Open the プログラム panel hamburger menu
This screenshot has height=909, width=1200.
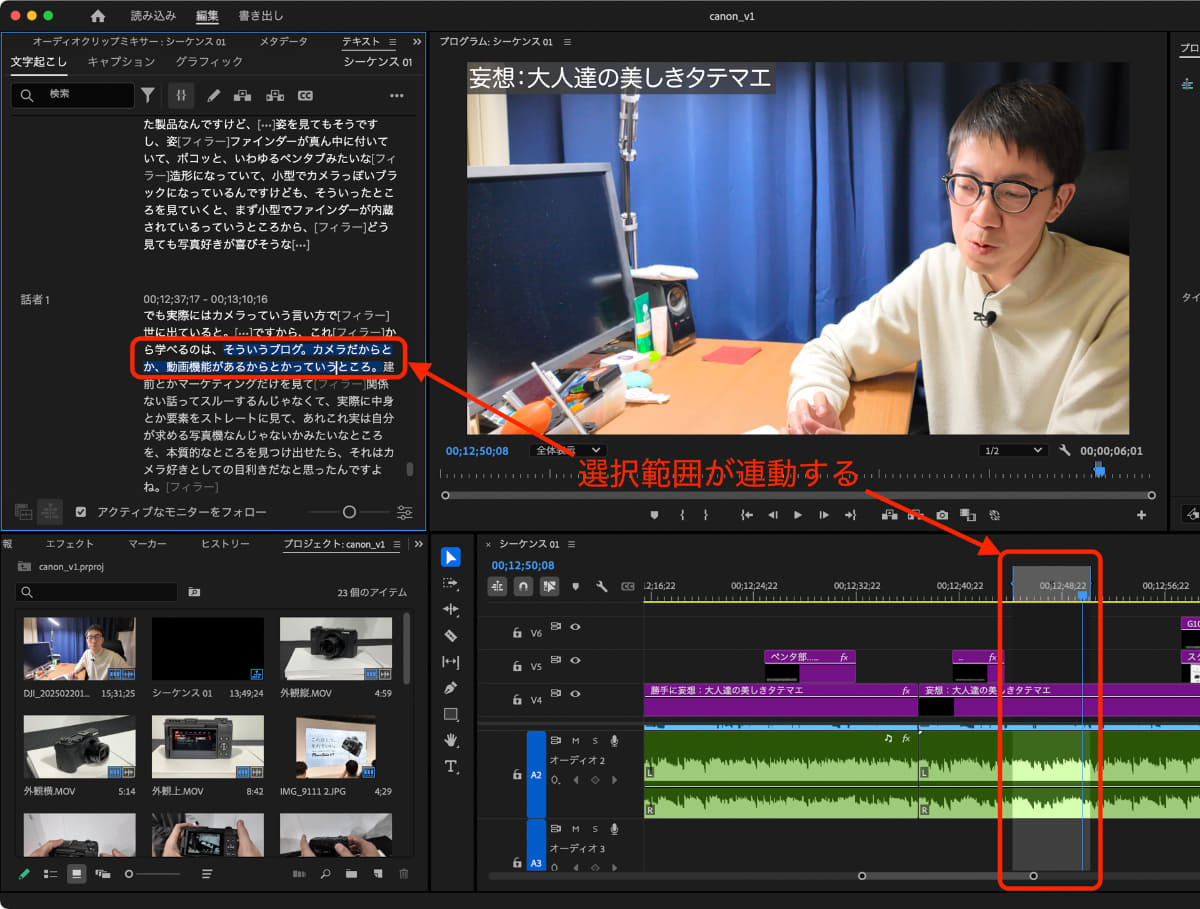click(566, 42)
